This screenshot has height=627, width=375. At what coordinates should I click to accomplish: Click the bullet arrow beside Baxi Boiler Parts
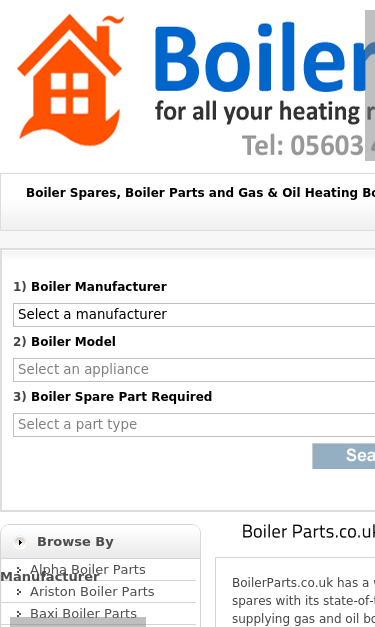tap(19, 614)
